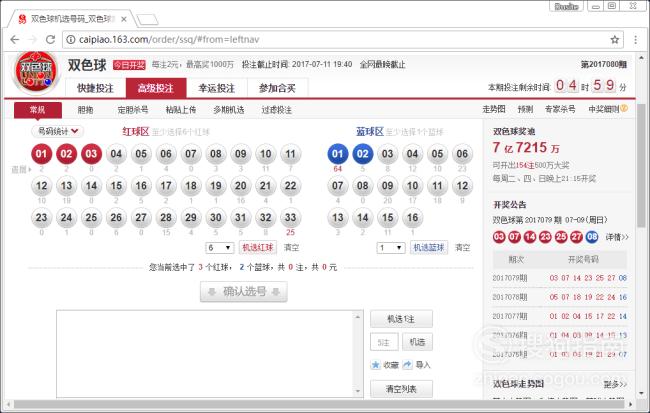Click the horizontal scrollbar at the bottom

tap(318, 404)
